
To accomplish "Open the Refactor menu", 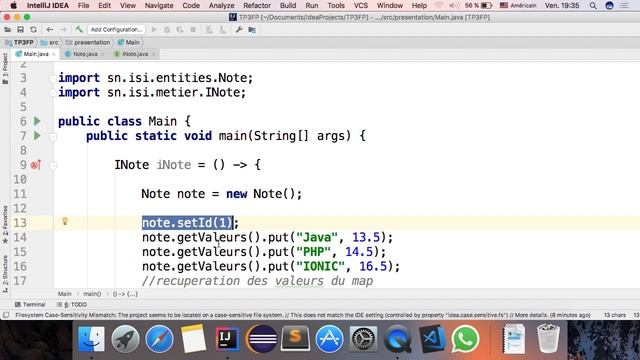I will coord(257,6).
